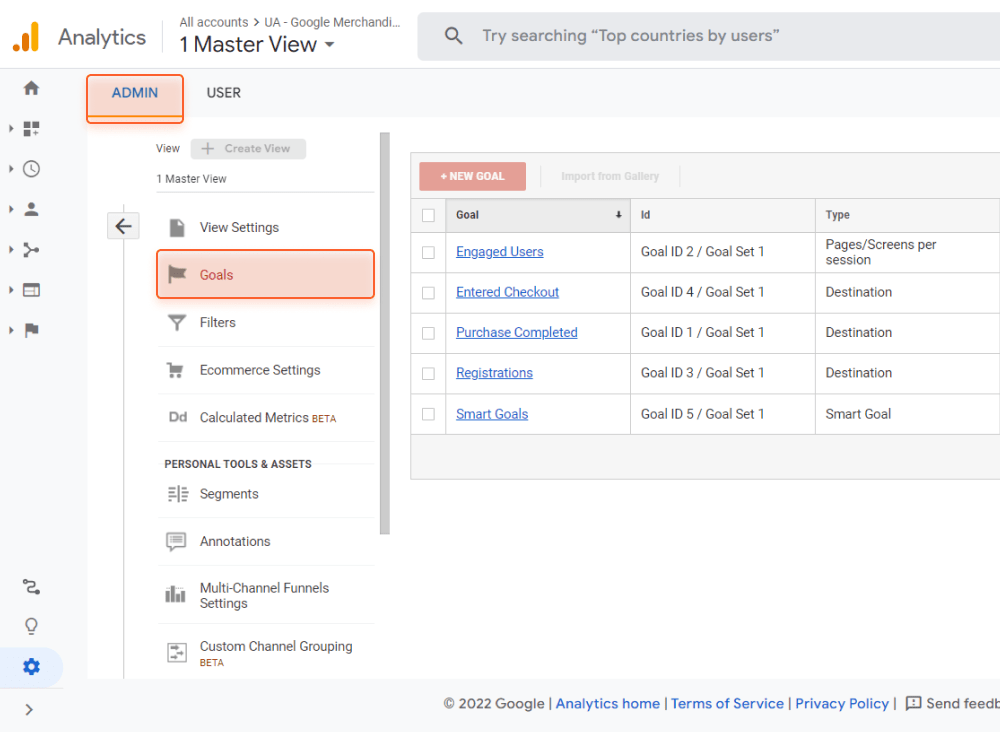Click the Google Analytics logo
Image resolution: width=1000 pixels, height=732 pixels.
click(x=26, y=36)
